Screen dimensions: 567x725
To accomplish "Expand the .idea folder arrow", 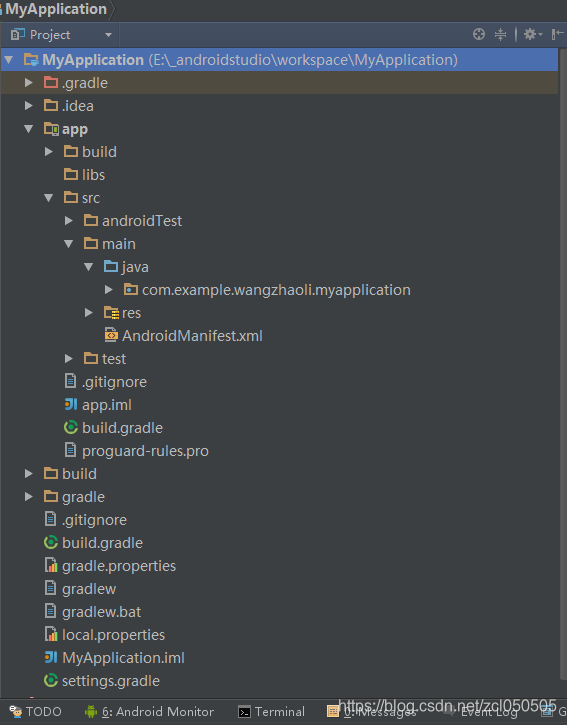I will (x=29, y=106).
